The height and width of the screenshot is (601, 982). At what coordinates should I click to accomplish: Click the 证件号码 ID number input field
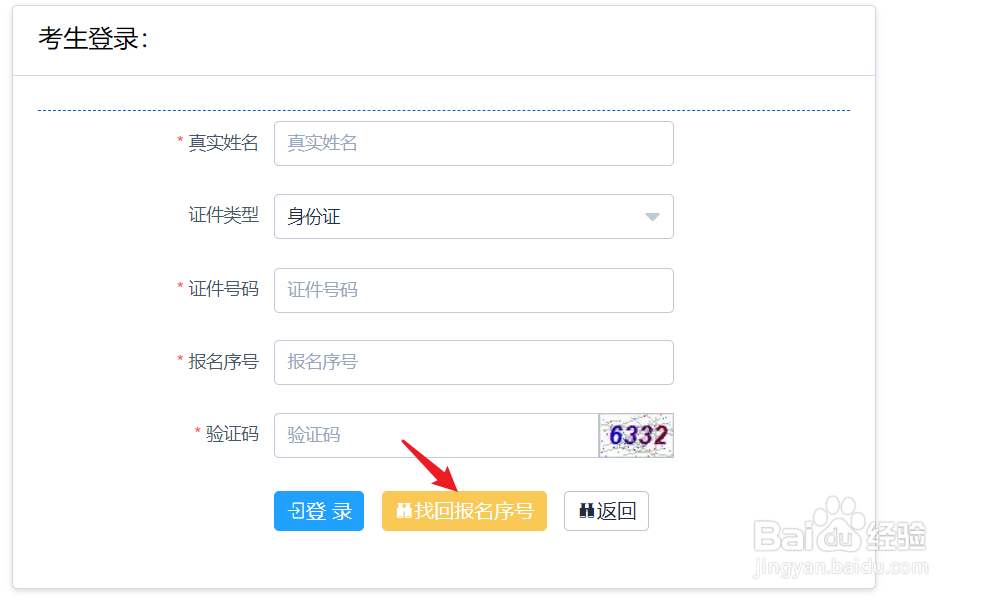[474, 290]
